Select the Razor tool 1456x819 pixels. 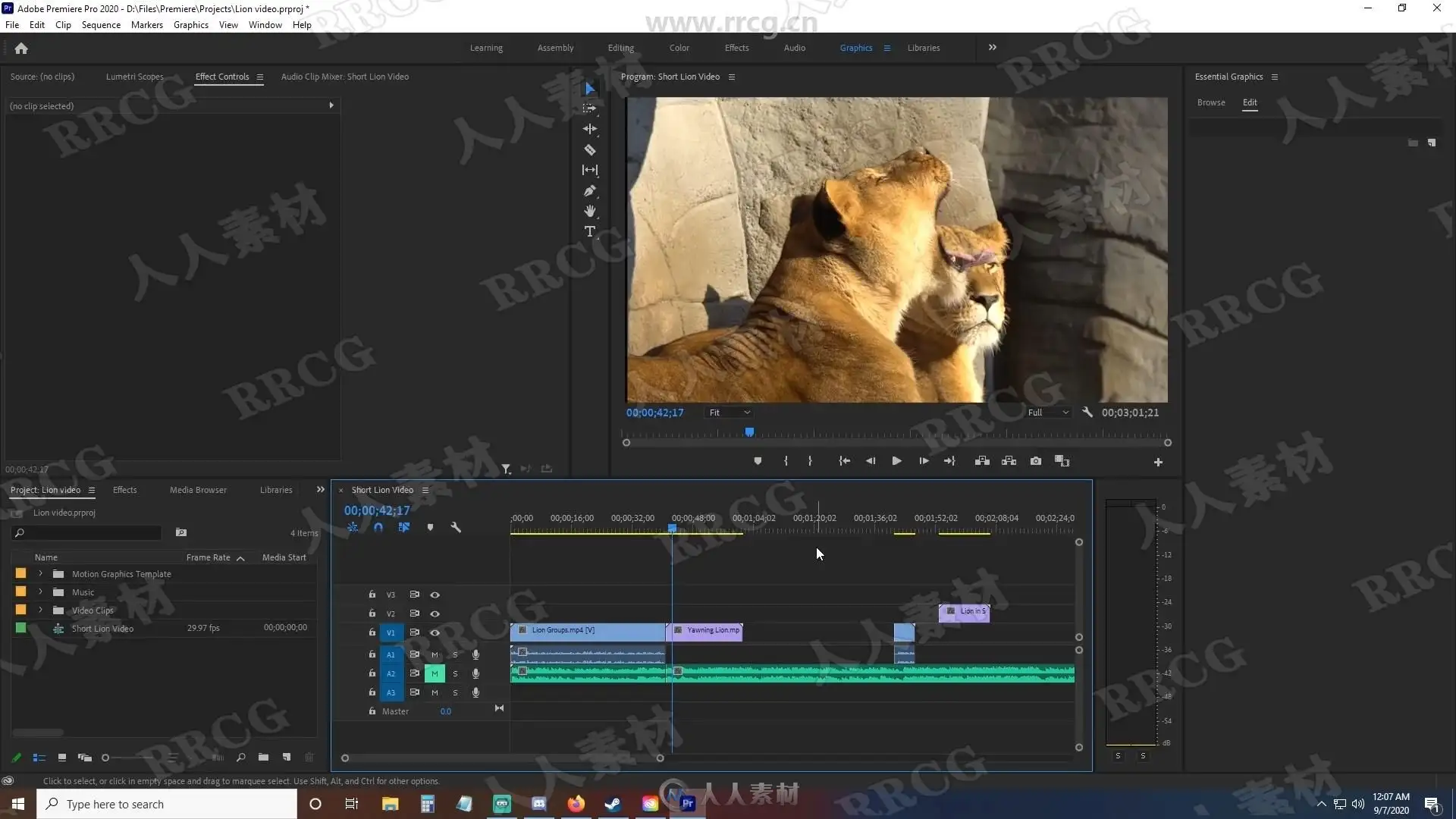(589, 149)
